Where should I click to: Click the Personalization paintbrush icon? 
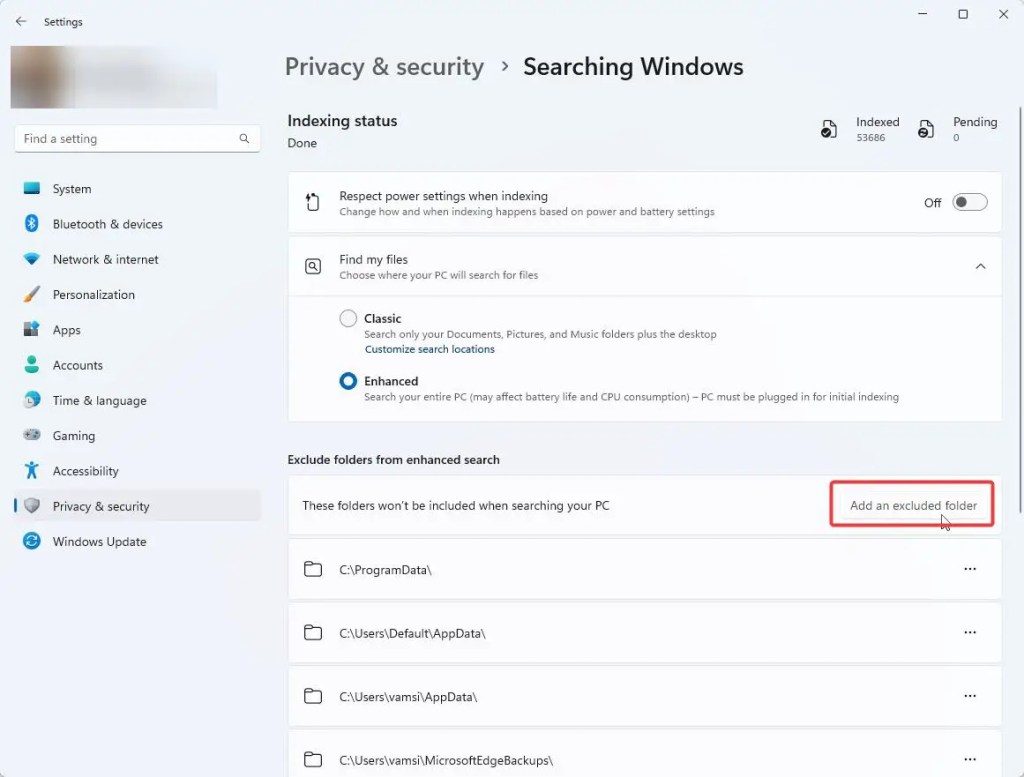31,294
